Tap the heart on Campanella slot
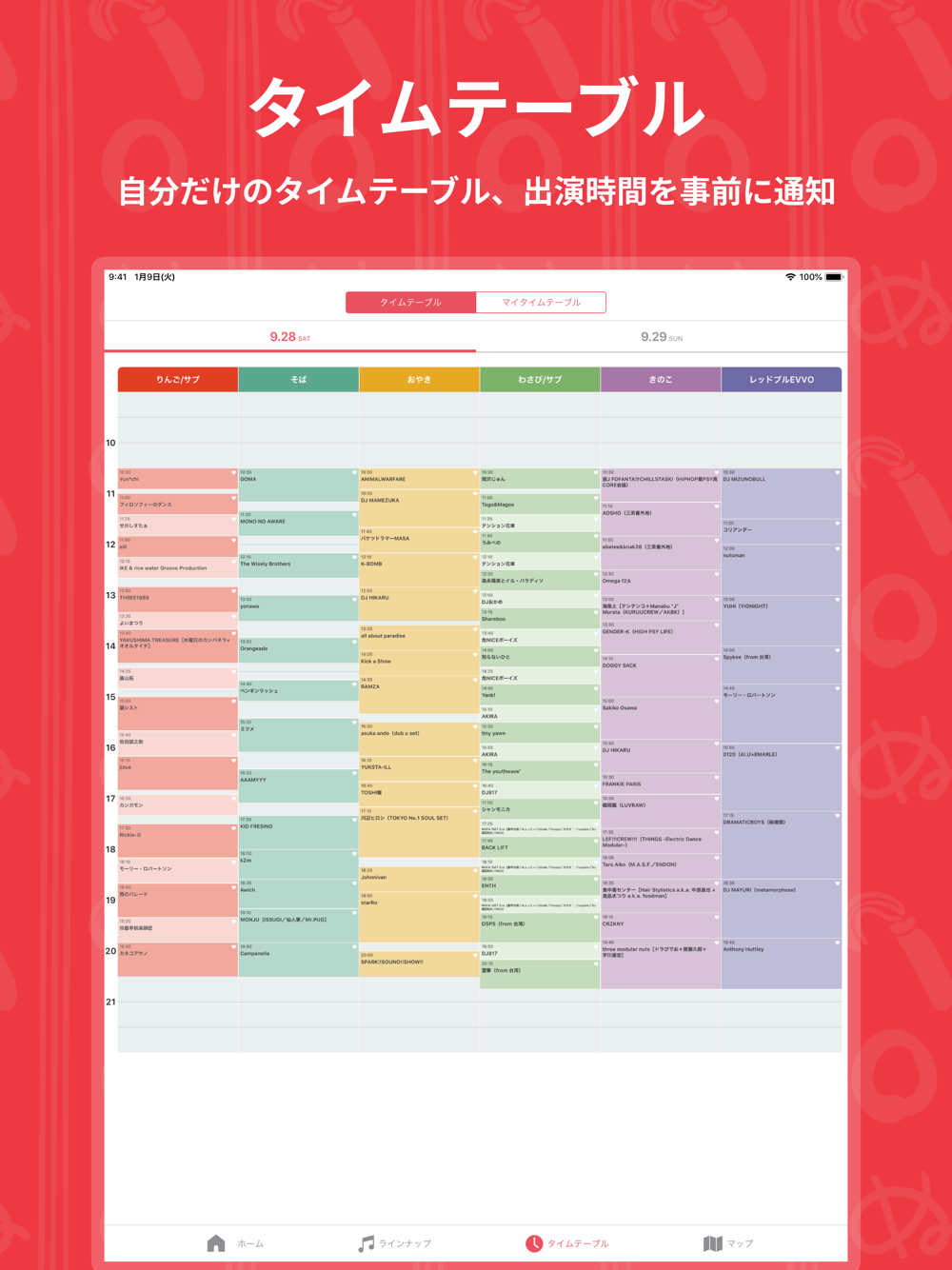952x1270 pixels. point(354,947)
